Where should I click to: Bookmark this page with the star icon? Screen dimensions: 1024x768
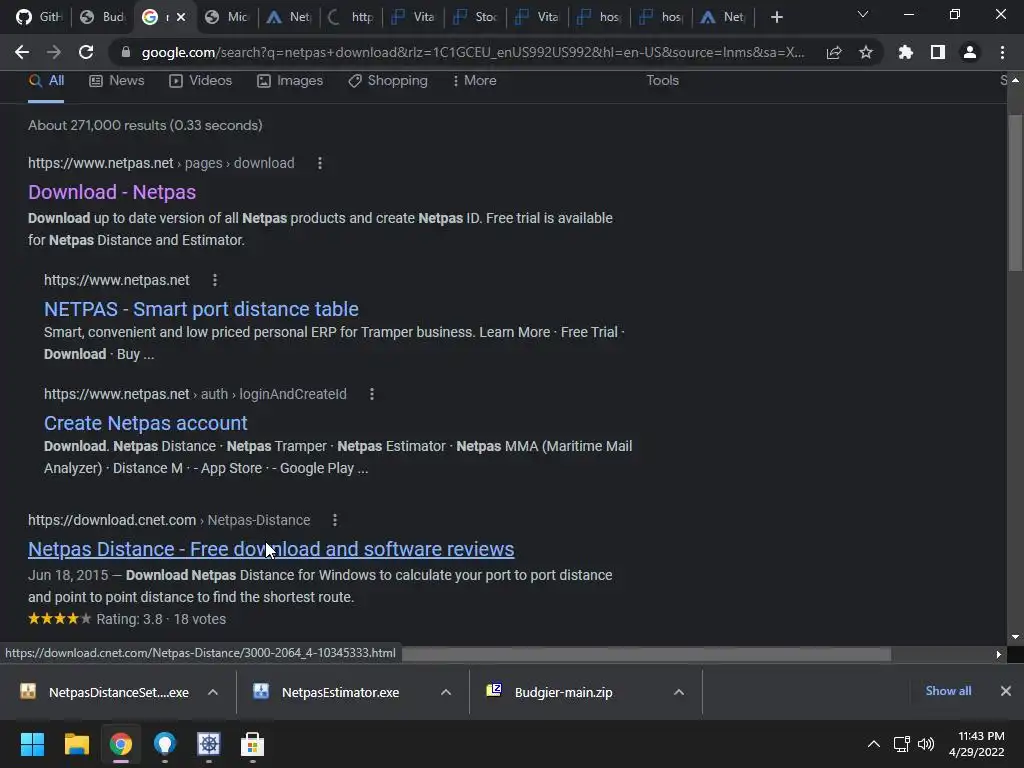click(866, 52)
